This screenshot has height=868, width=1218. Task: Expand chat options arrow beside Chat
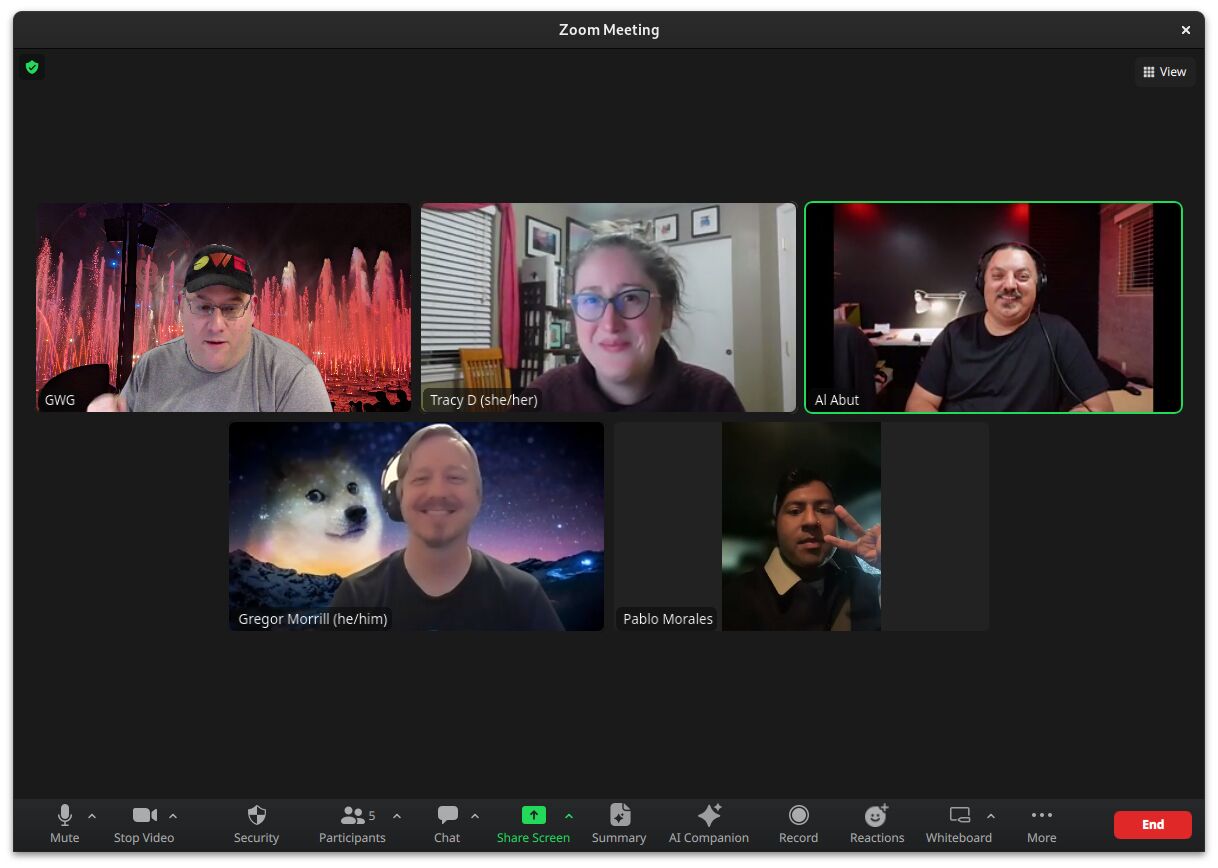[475, 816]
